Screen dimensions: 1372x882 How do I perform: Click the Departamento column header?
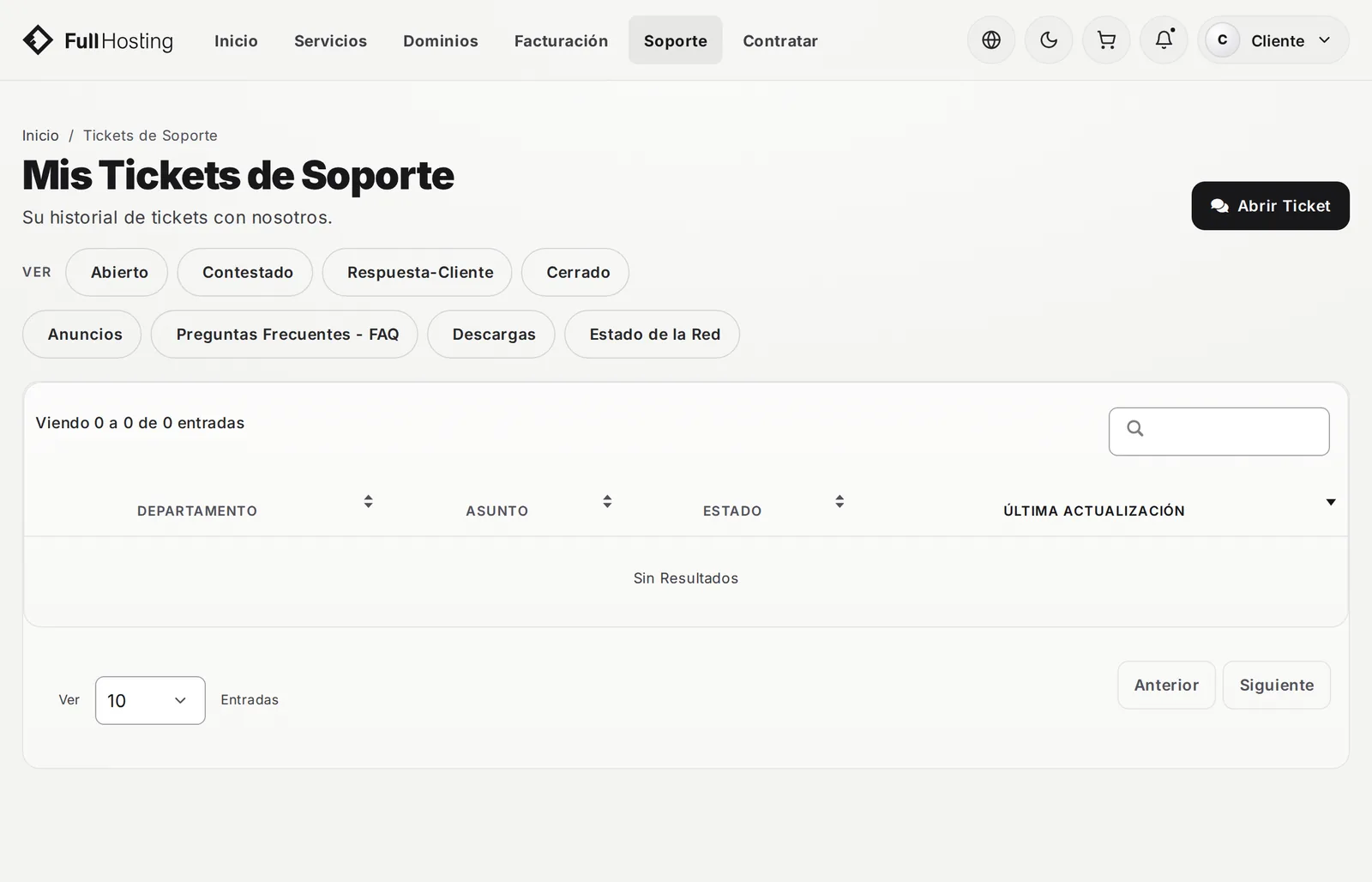point(197,510)
